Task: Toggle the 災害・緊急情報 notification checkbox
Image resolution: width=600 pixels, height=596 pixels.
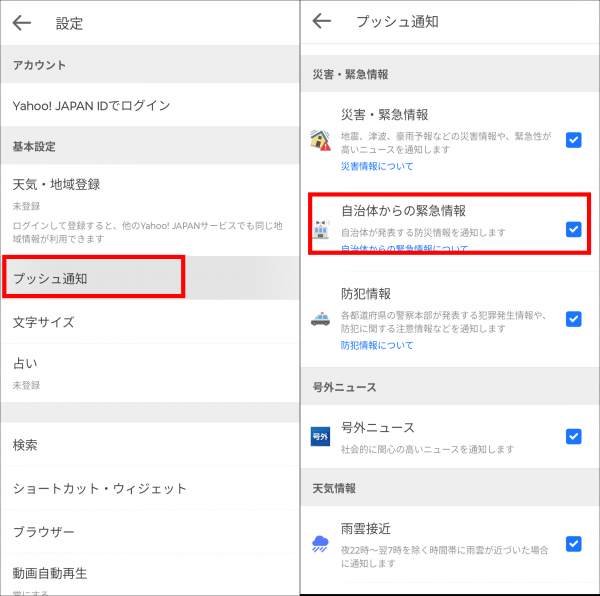Action: click(574, 140)
